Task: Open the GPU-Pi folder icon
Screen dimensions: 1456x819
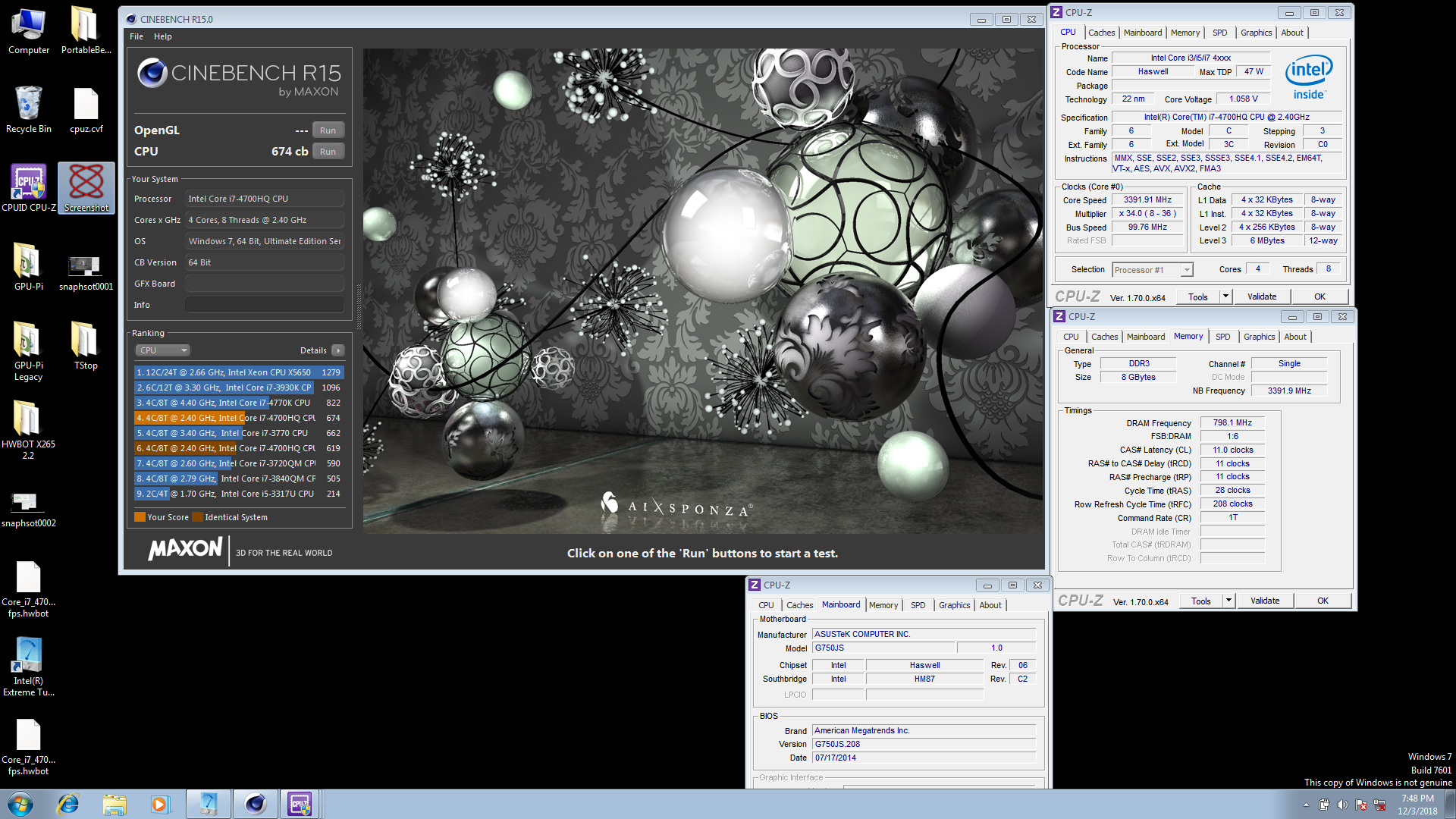Action: [x=29, y=268]
